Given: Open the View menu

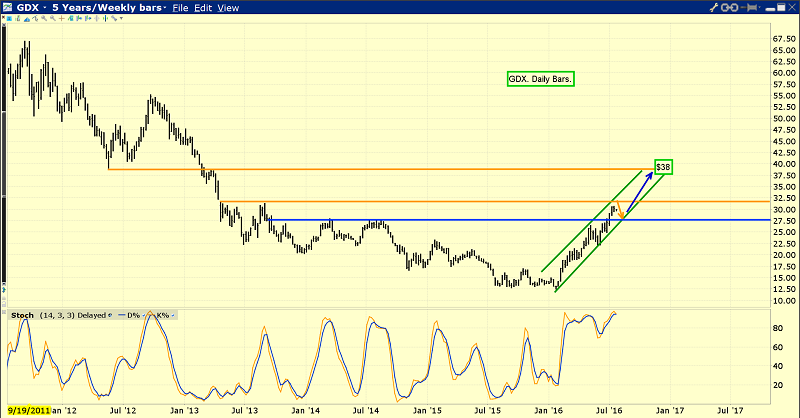Looking at the screenshot, I should 228,8.
